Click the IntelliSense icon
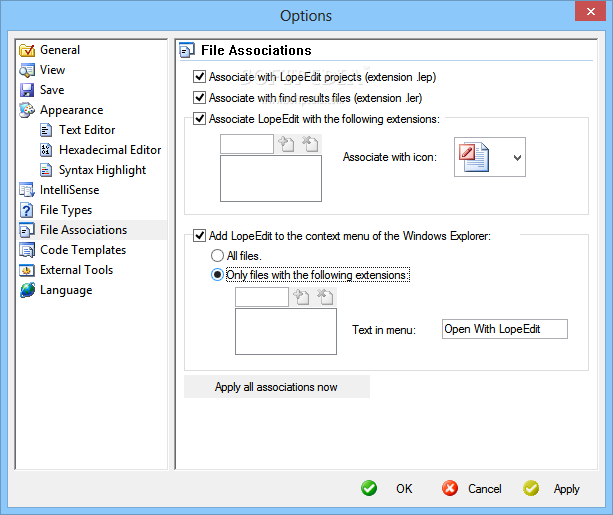Screen dimensions: 613x515 27,190
